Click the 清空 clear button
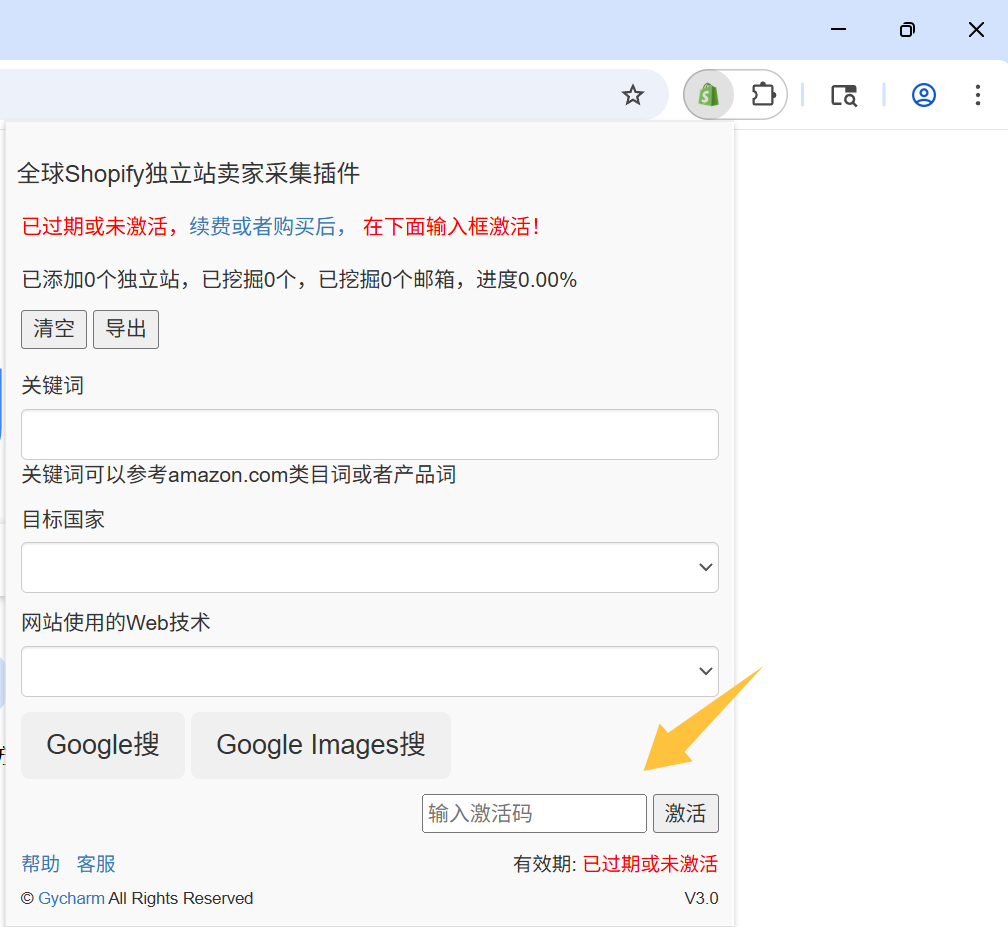Screen dimensions: 1008x927 54,329
